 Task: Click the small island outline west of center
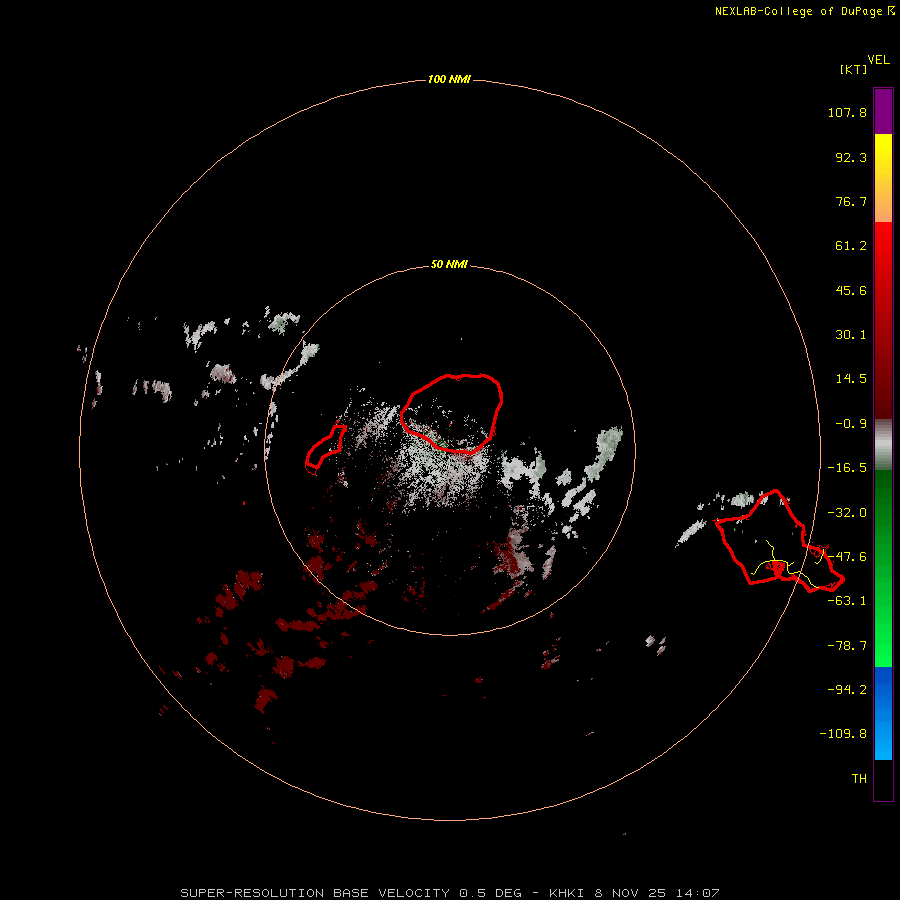pos(325,449)
